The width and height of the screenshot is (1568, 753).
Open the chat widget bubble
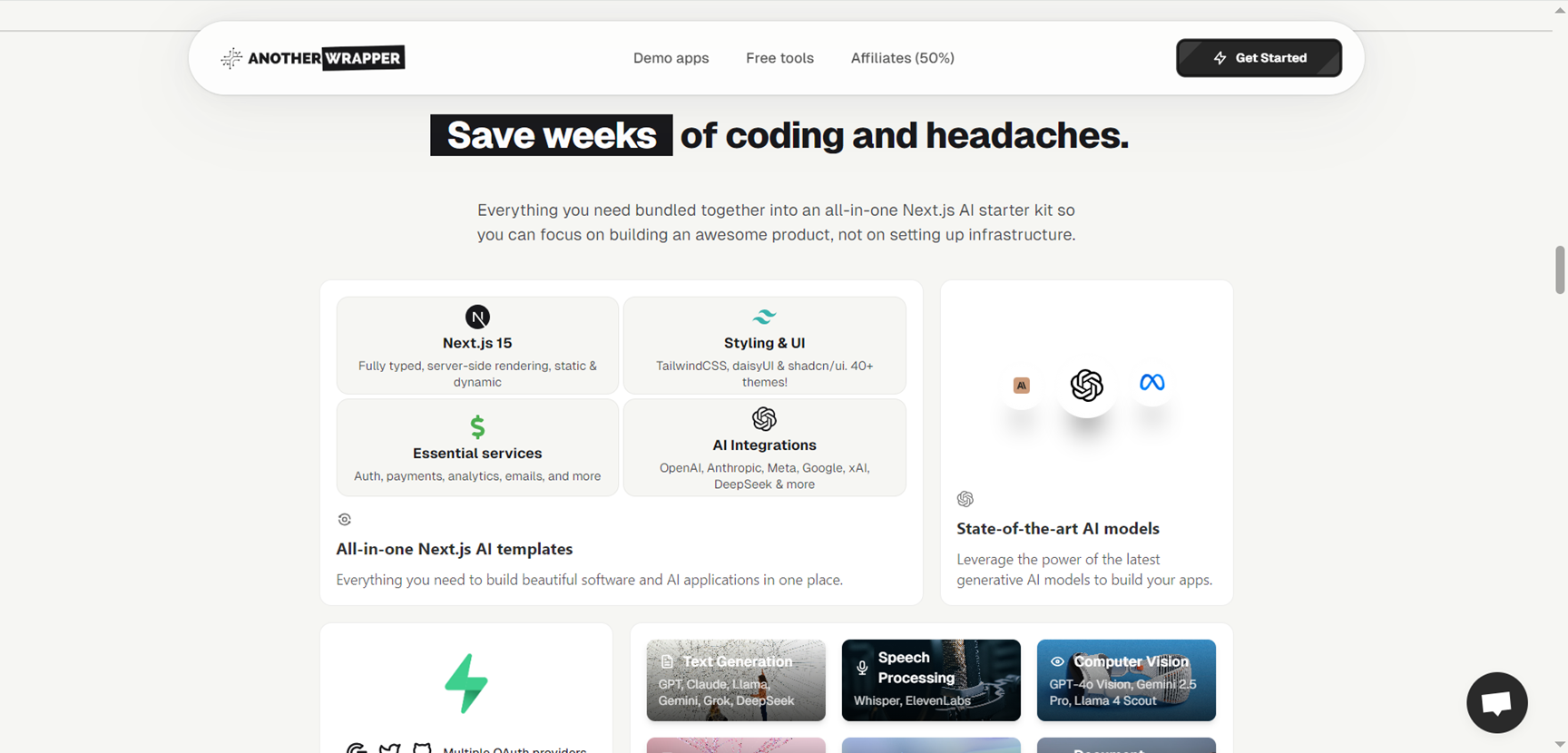1496,702
